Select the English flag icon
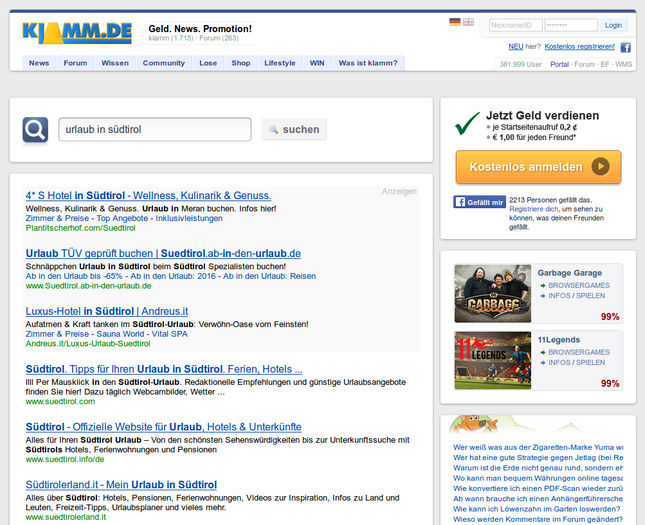Viewport: 645px width, 525px height. pyautogui.click(x=468, y=22)
